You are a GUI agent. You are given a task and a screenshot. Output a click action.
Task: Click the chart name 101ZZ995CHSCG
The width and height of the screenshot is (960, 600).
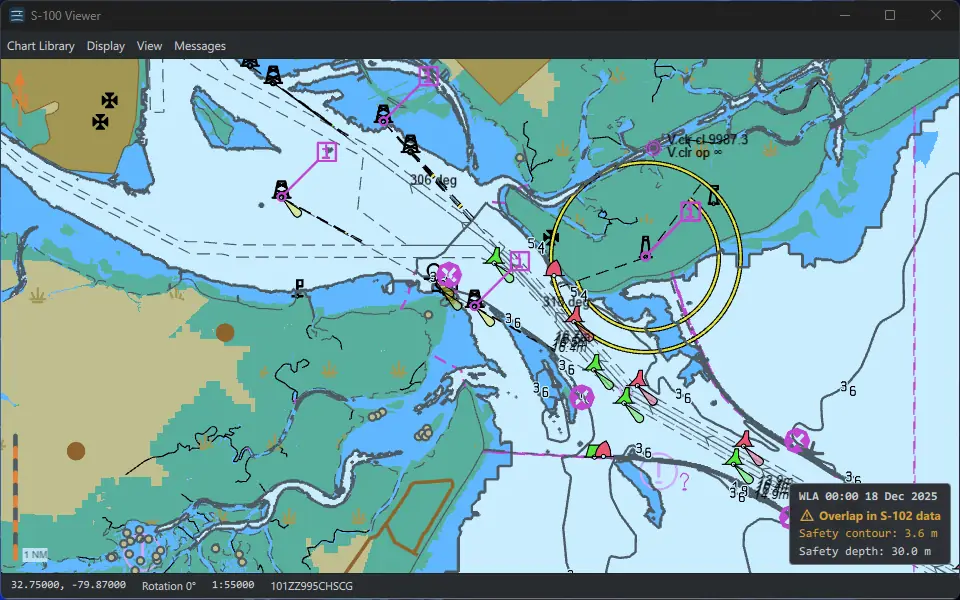coord(312,586)
